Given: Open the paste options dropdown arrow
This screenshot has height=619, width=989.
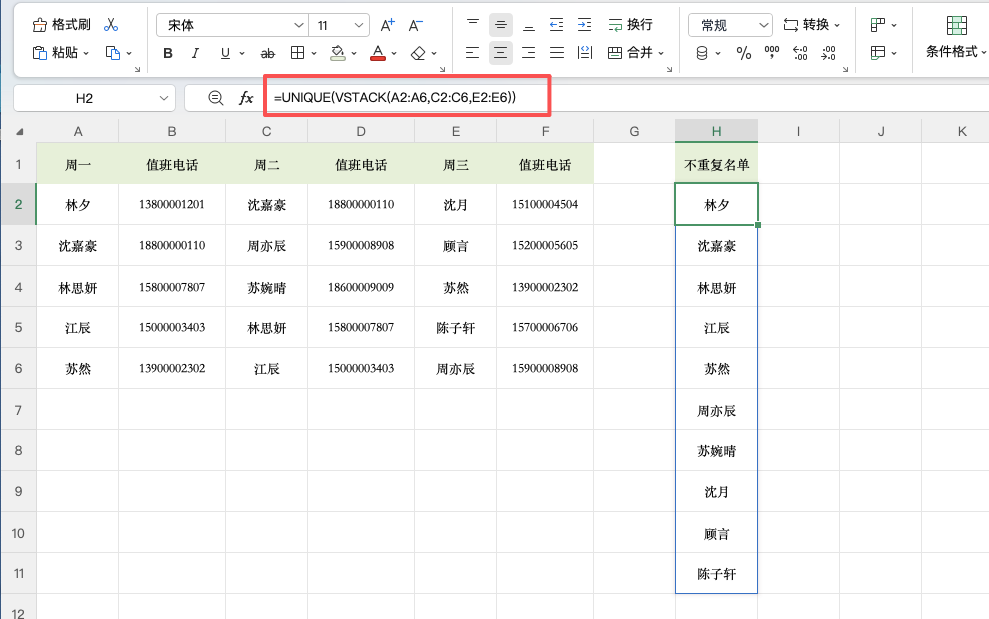Looking at the screenshot, I should point(86,54).
